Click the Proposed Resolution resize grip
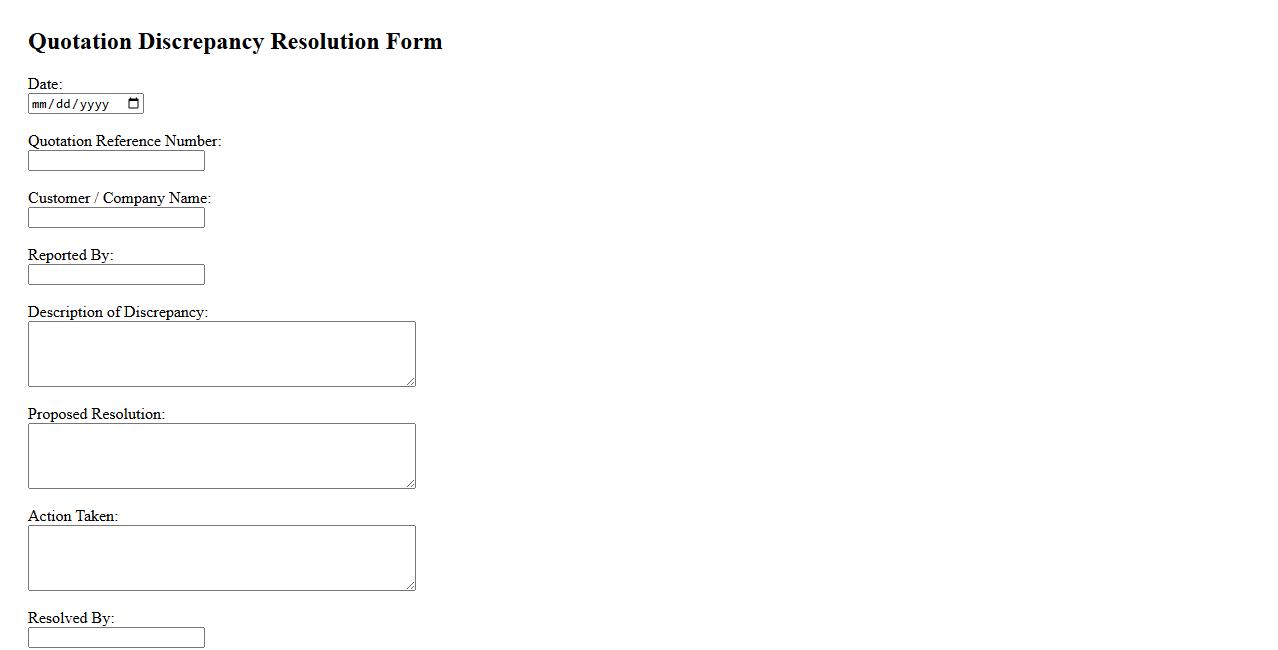 tap(410, 483)
